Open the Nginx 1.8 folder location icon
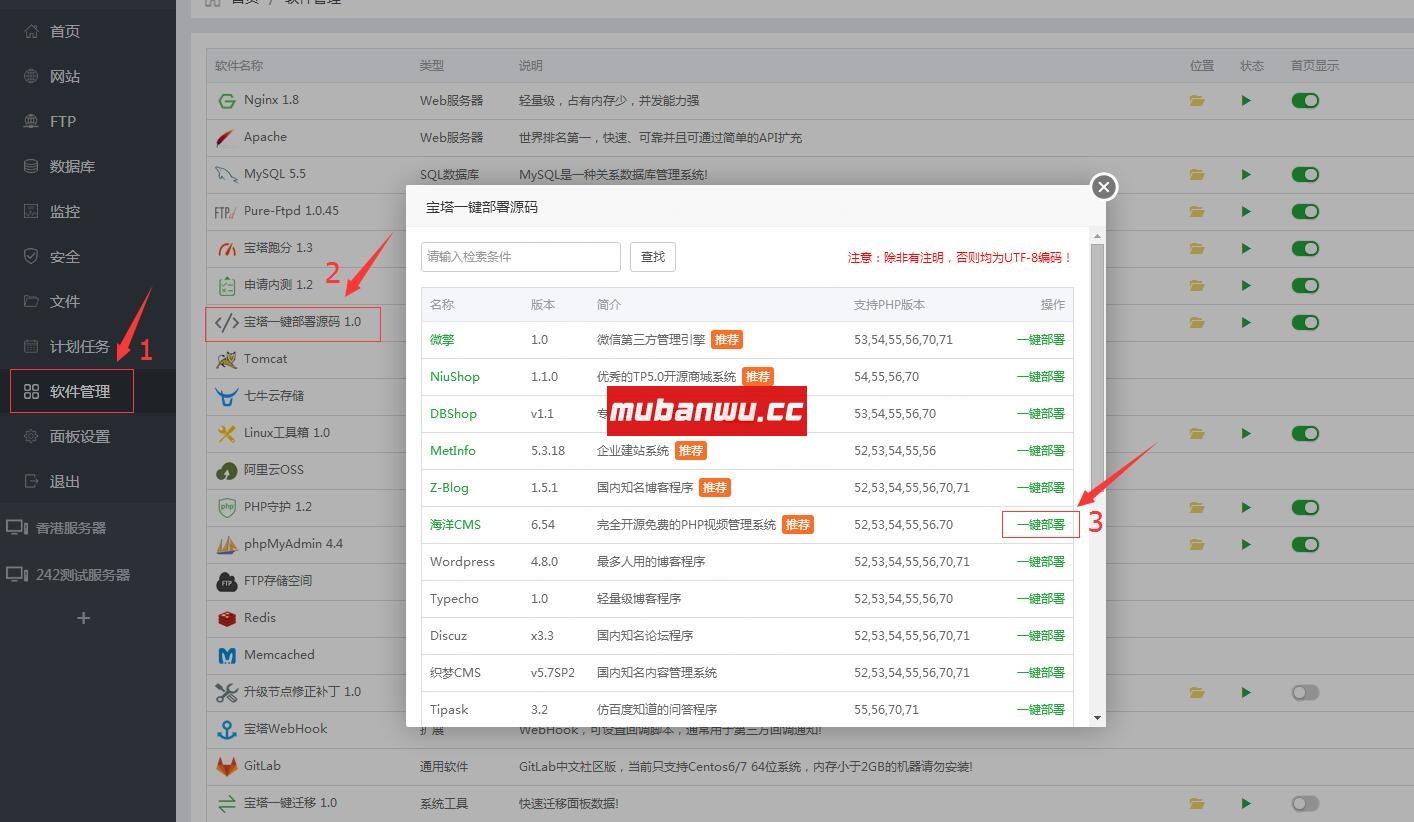Image resolution: width=1414 pixels, height=822 pixels. point(1197,100)
